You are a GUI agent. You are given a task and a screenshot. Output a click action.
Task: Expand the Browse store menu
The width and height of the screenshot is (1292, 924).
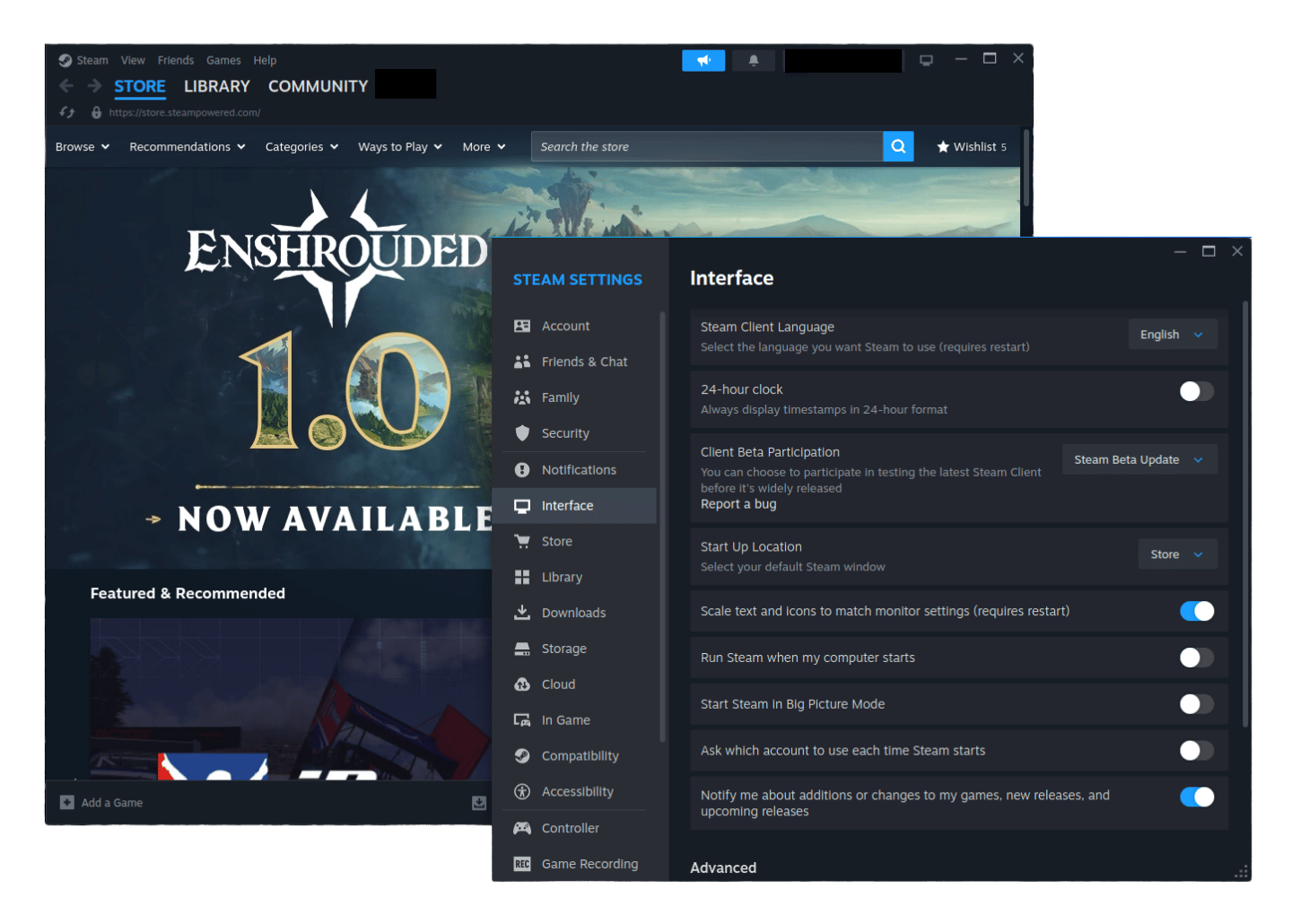(83, 146)
